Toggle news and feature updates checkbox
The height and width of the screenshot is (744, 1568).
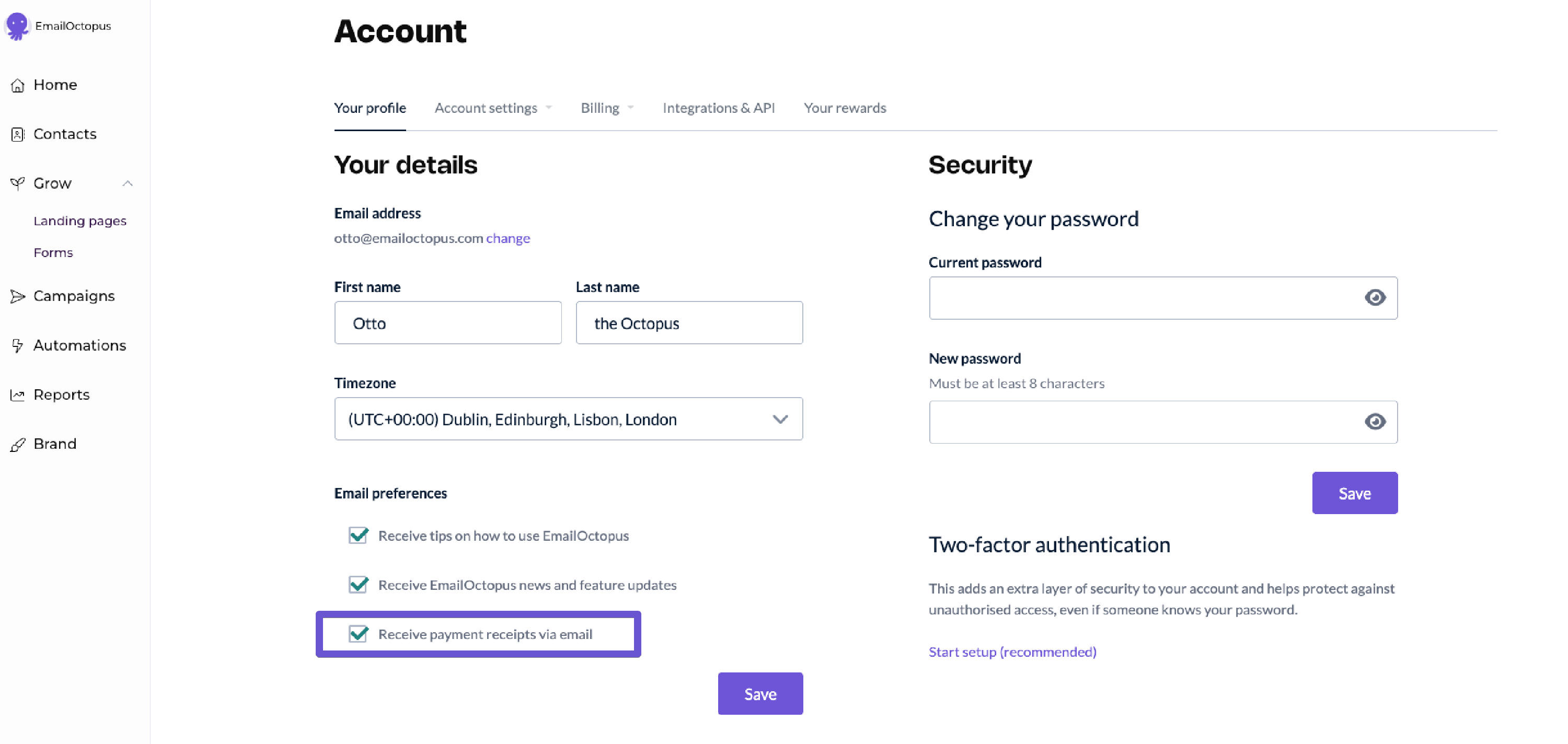tap(358, 584)
